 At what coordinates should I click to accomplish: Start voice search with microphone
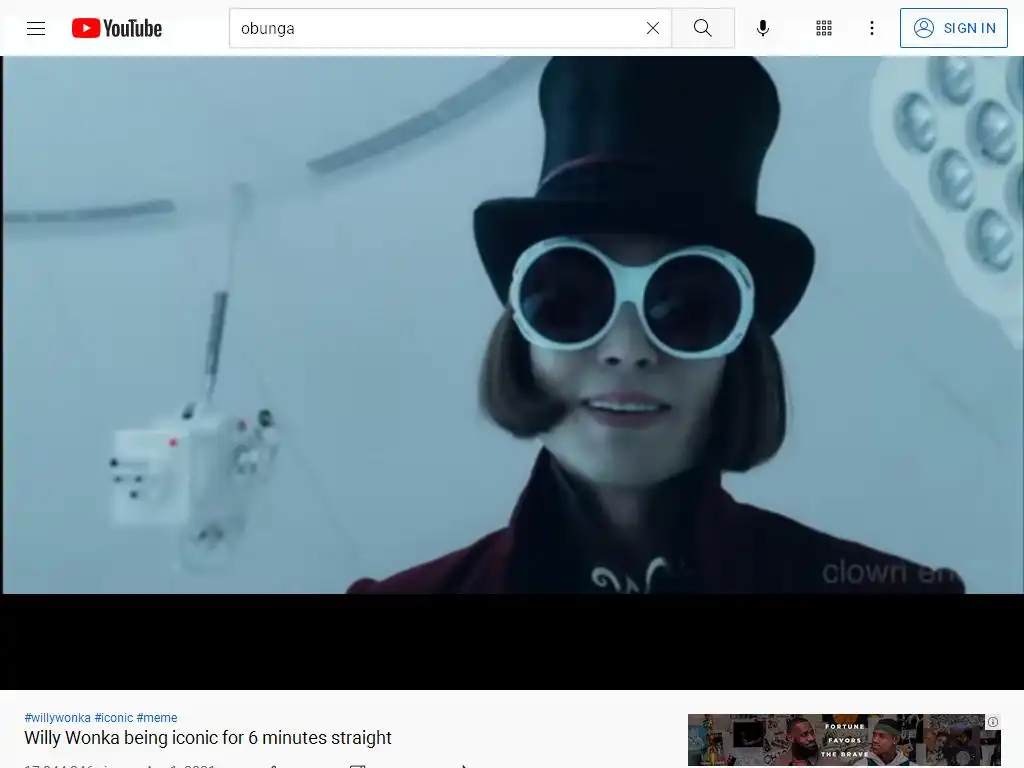tap(762, 28)
